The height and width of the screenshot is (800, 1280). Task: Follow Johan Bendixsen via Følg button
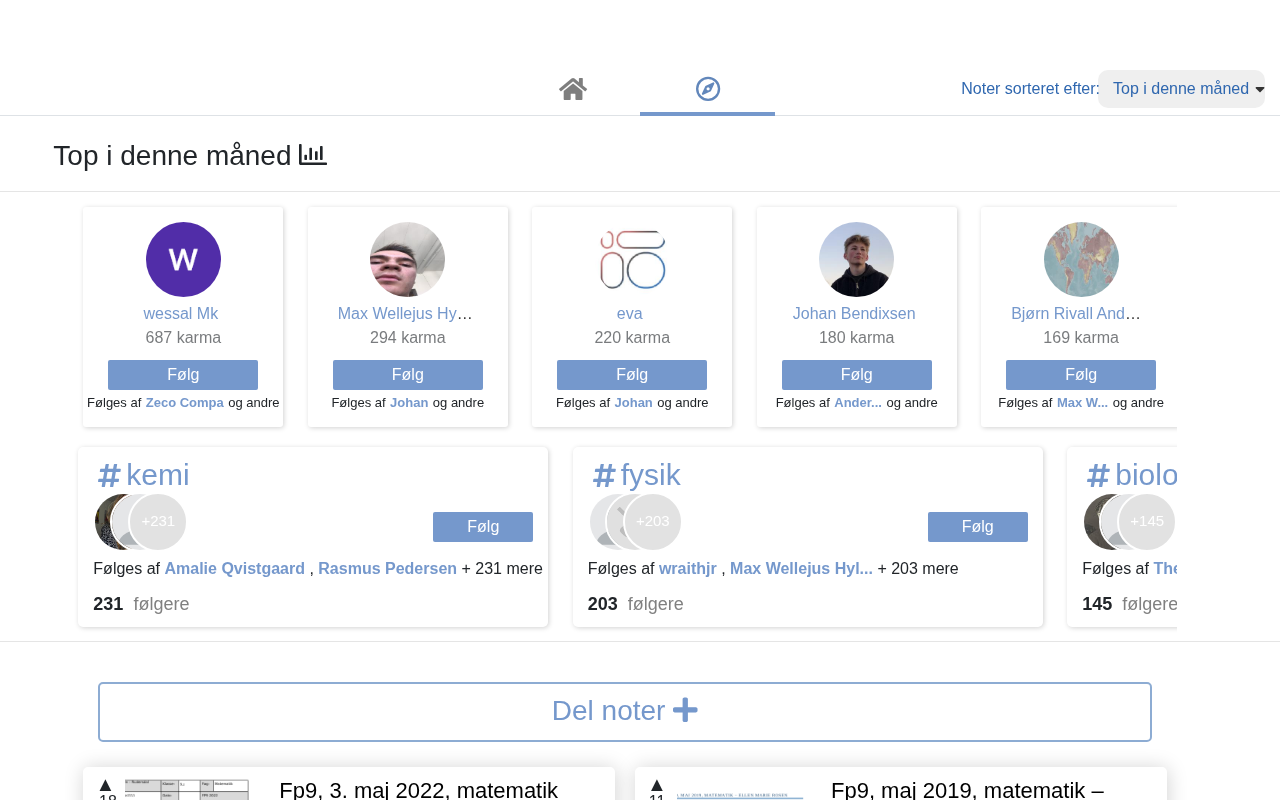tap(857, 375)
